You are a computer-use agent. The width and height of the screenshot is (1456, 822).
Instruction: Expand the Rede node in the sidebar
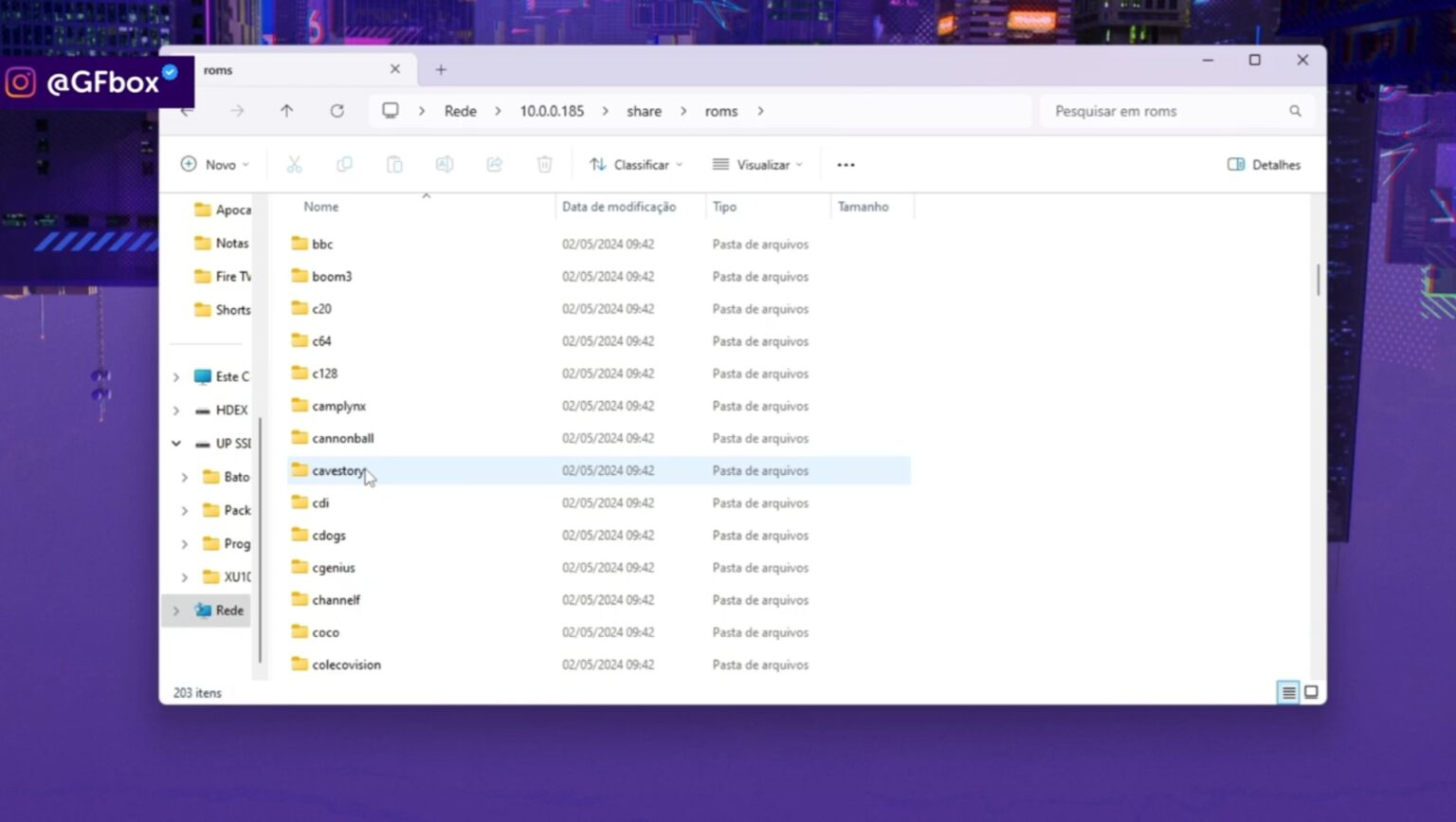(176, 611)
